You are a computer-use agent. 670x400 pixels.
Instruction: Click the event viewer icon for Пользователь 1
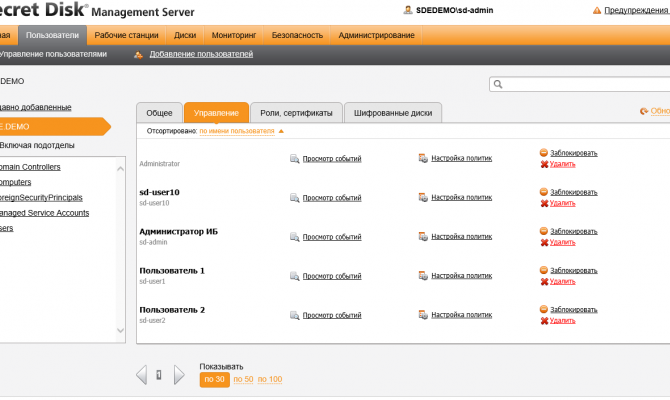tap(294, 276)
